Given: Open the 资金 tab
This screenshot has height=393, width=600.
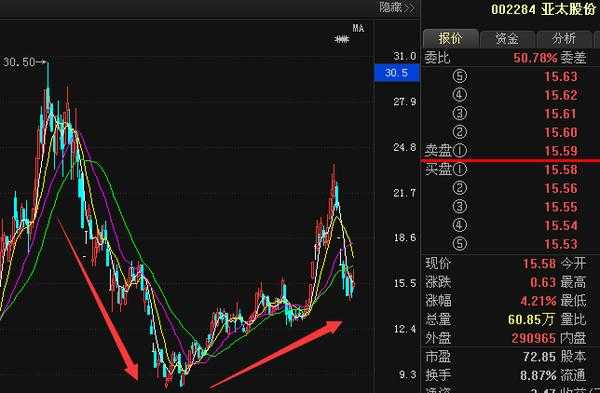Looking at the screenshot, I should tap(507, 39).
